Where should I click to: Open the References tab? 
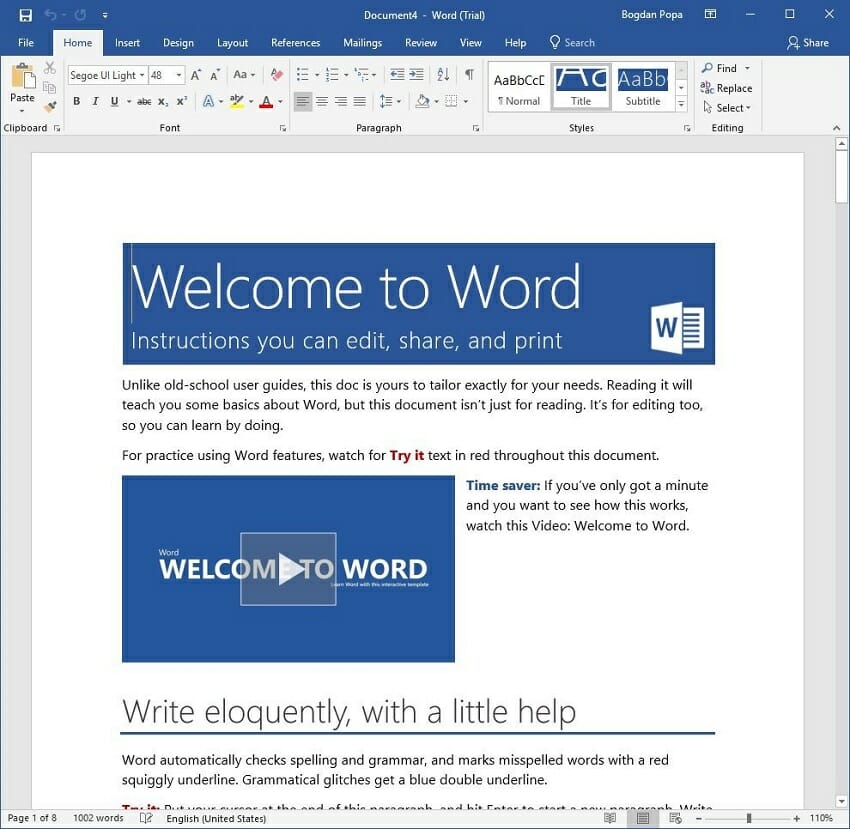point(296,43)
